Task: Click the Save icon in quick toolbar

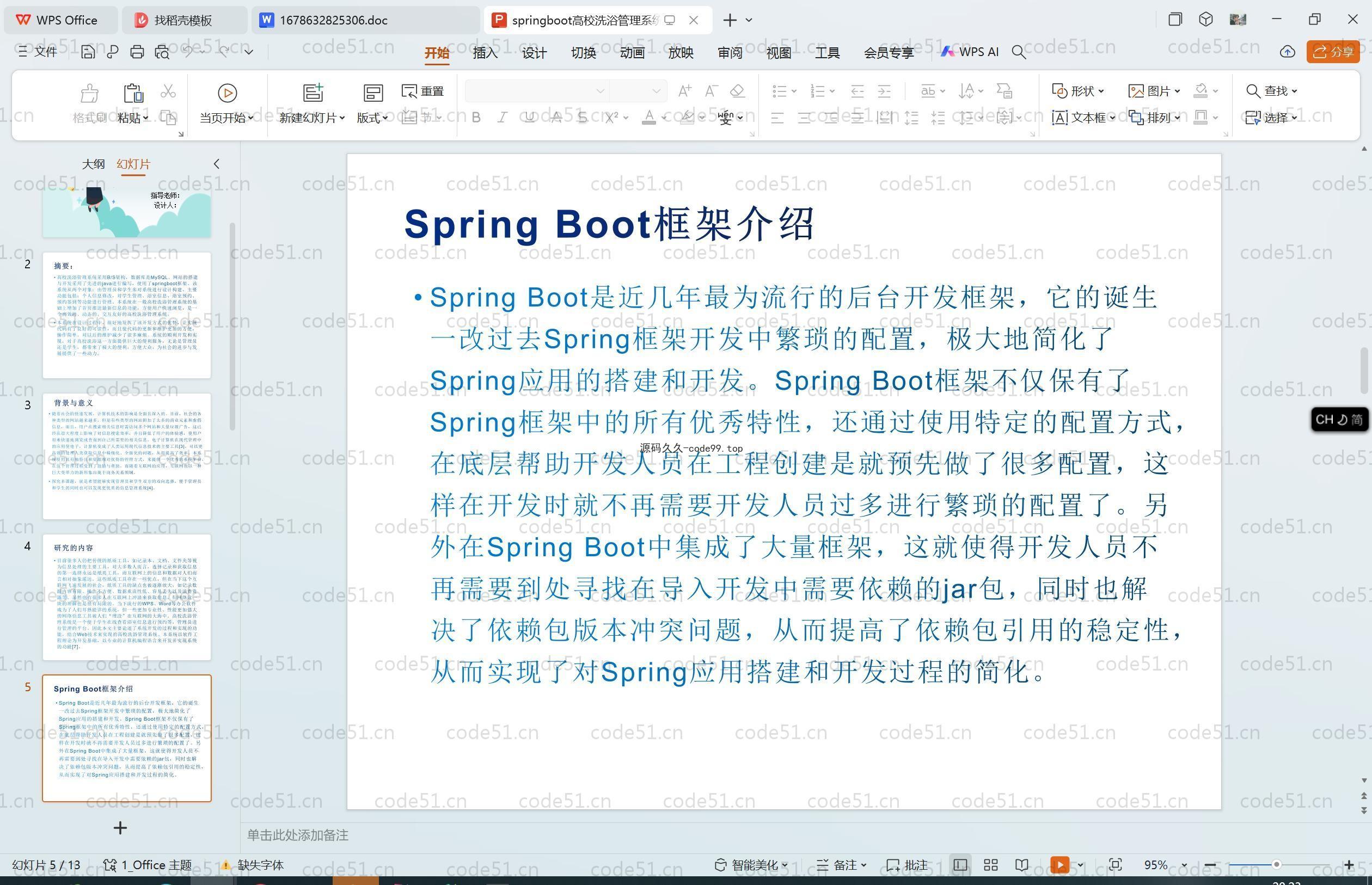Action: [x=88, y=52]
